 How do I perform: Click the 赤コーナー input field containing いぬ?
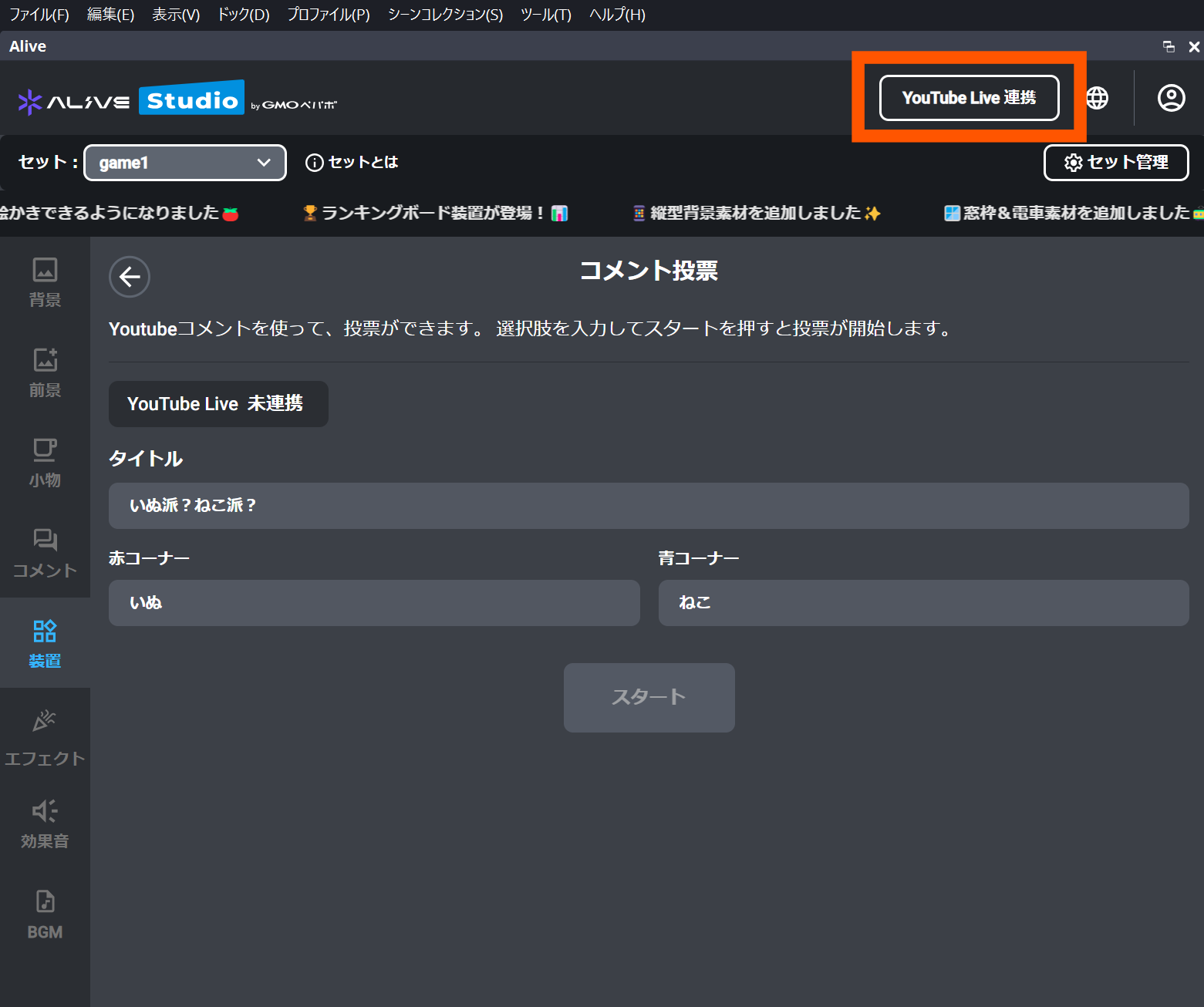[374, 603]
